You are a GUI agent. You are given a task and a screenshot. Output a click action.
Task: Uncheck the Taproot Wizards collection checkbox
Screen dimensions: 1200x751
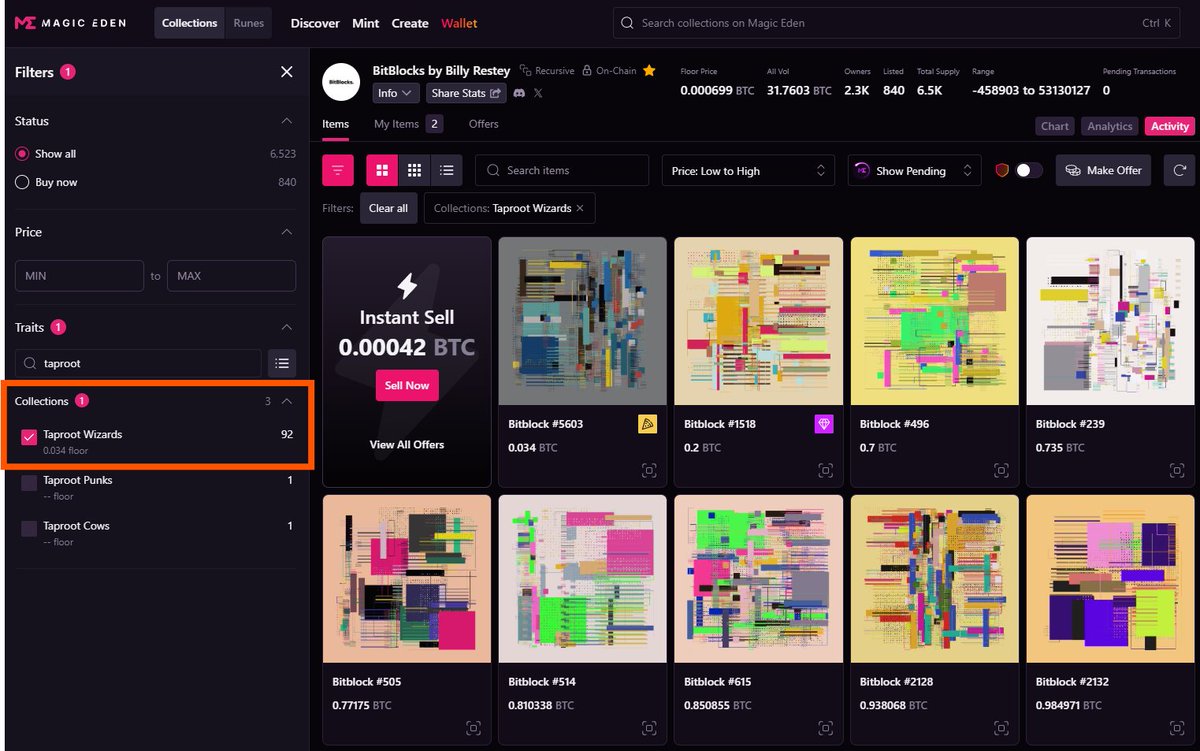click(29, 436)
